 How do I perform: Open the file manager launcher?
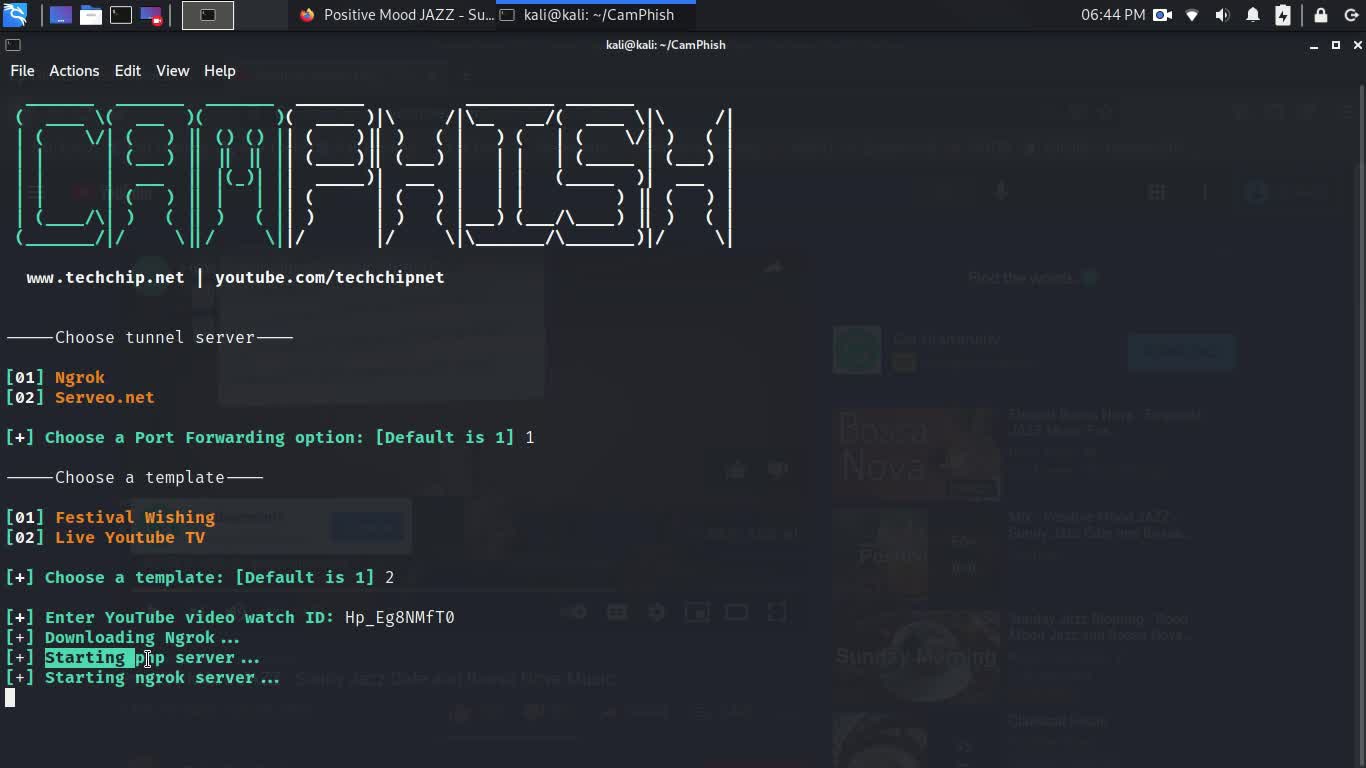tap(91, 15)
